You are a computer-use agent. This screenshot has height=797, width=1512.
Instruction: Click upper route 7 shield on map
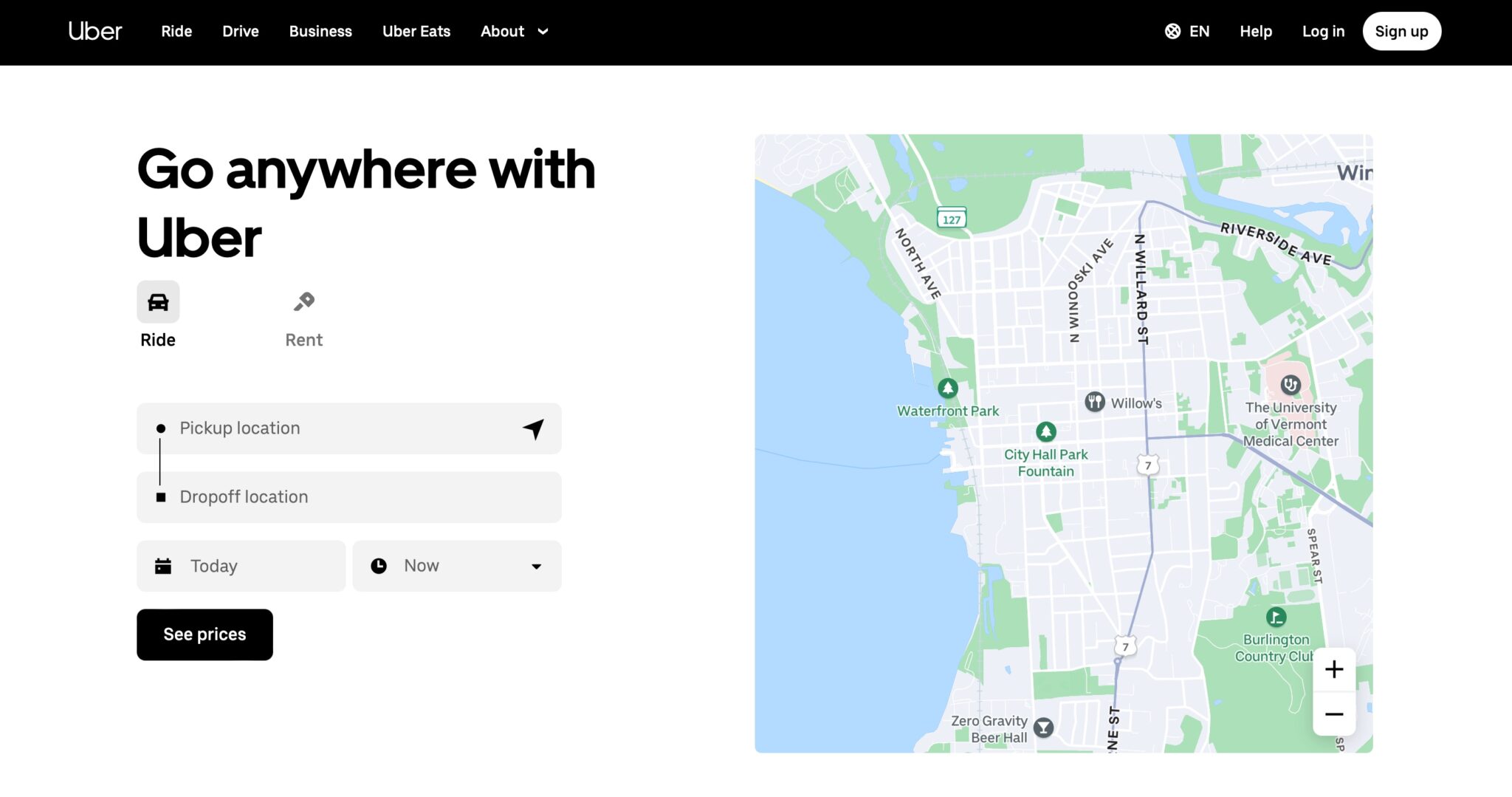pyautogui.click(x=1148, y=465)
